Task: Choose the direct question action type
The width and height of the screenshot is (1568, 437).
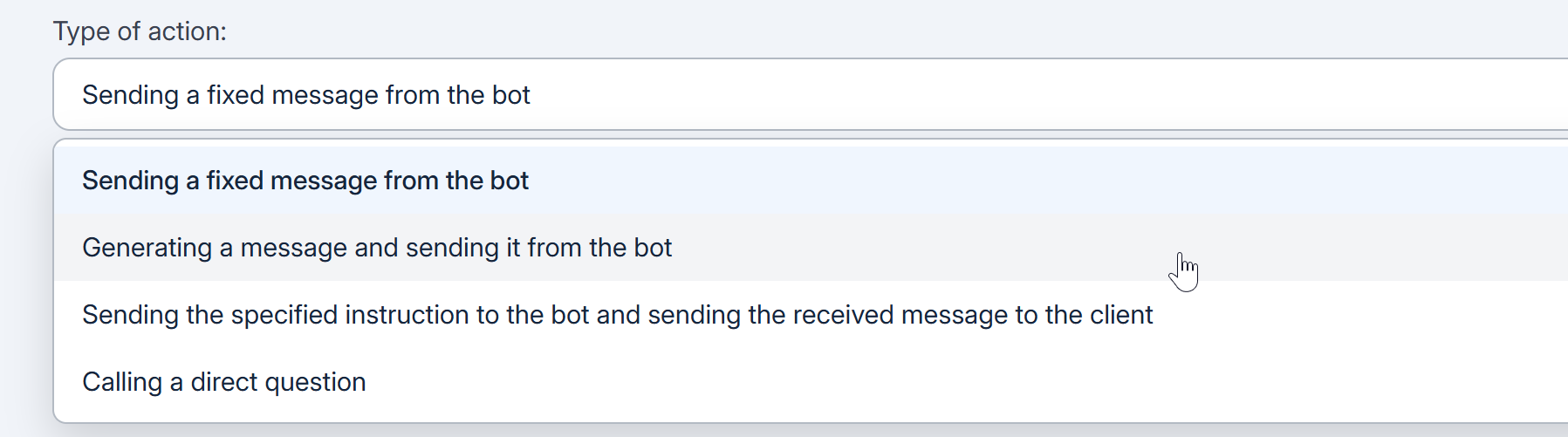Action: click(x=224, y=382)
